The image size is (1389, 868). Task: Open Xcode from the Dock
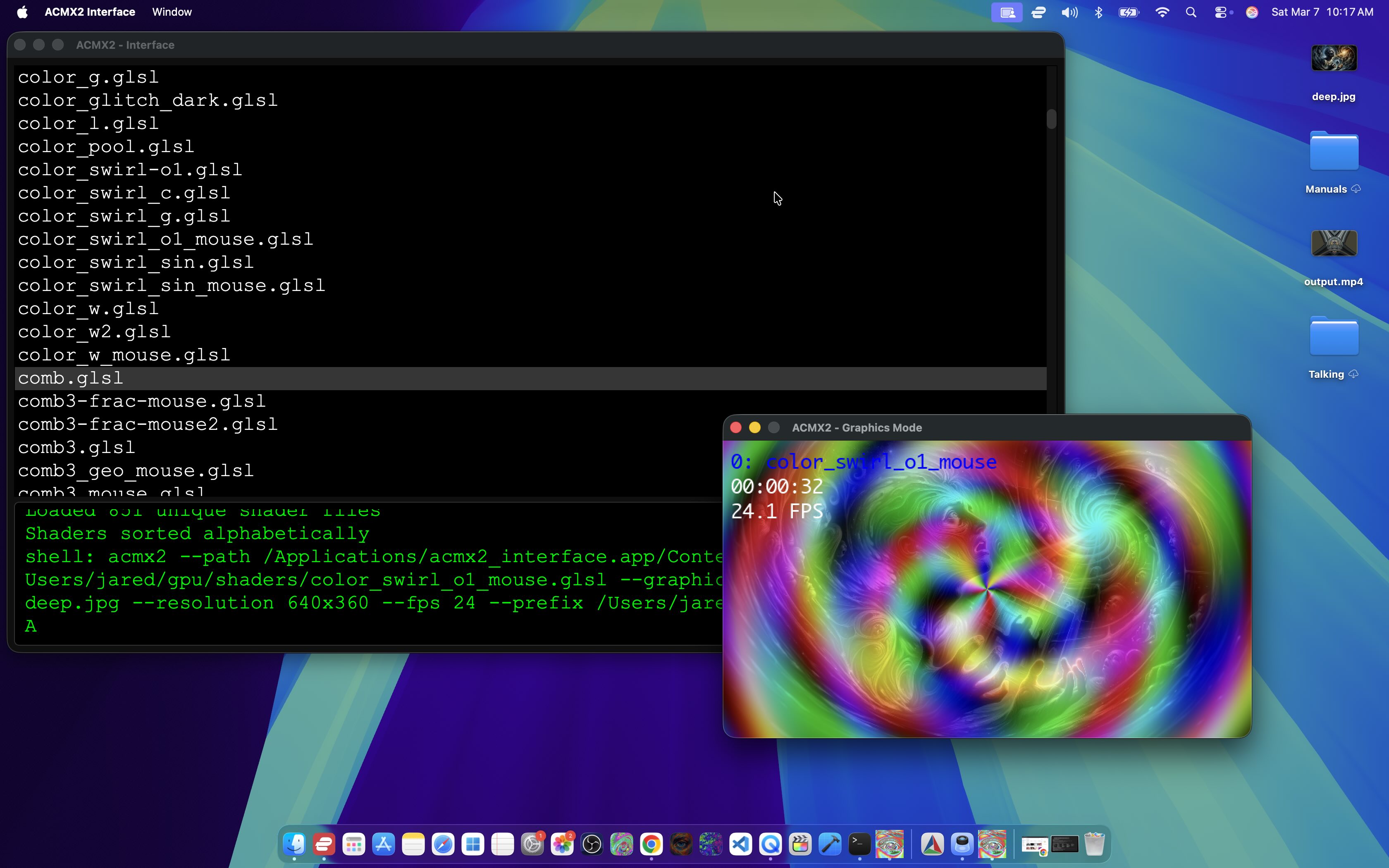pos(830,844)
